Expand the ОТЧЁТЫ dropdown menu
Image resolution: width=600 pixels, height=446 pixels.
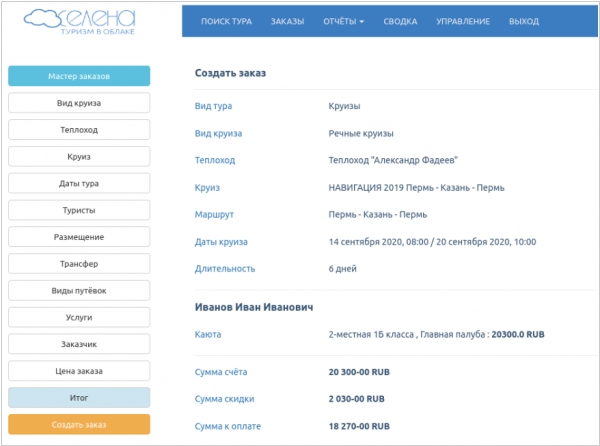[x=344, y=21]
